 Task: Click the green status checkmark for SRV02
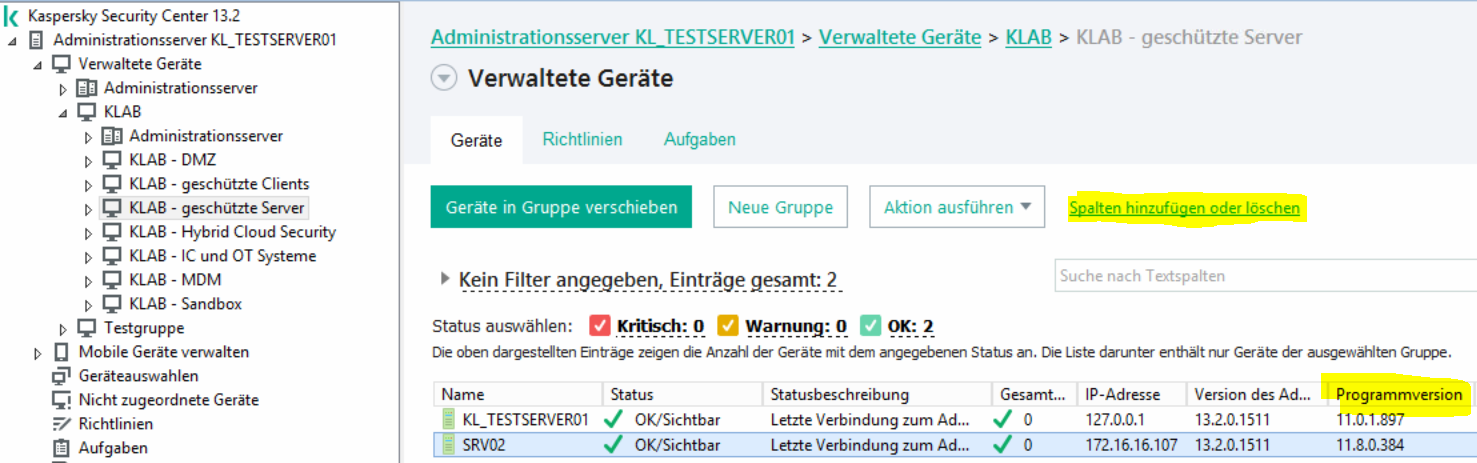point(614,445)
